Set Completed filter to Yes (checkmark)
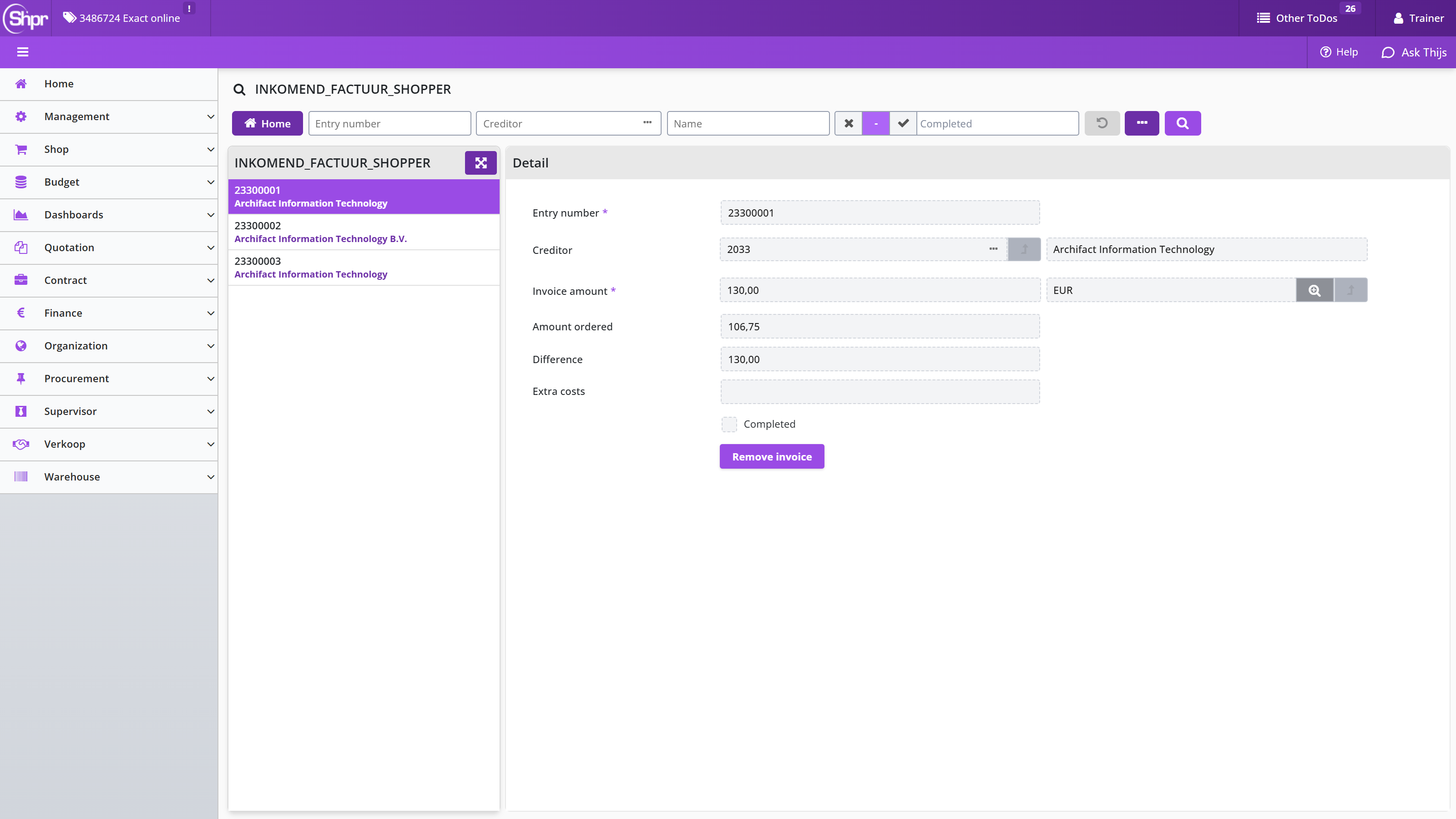Screen dimensions: 1456x819 [x=903, y=123]
